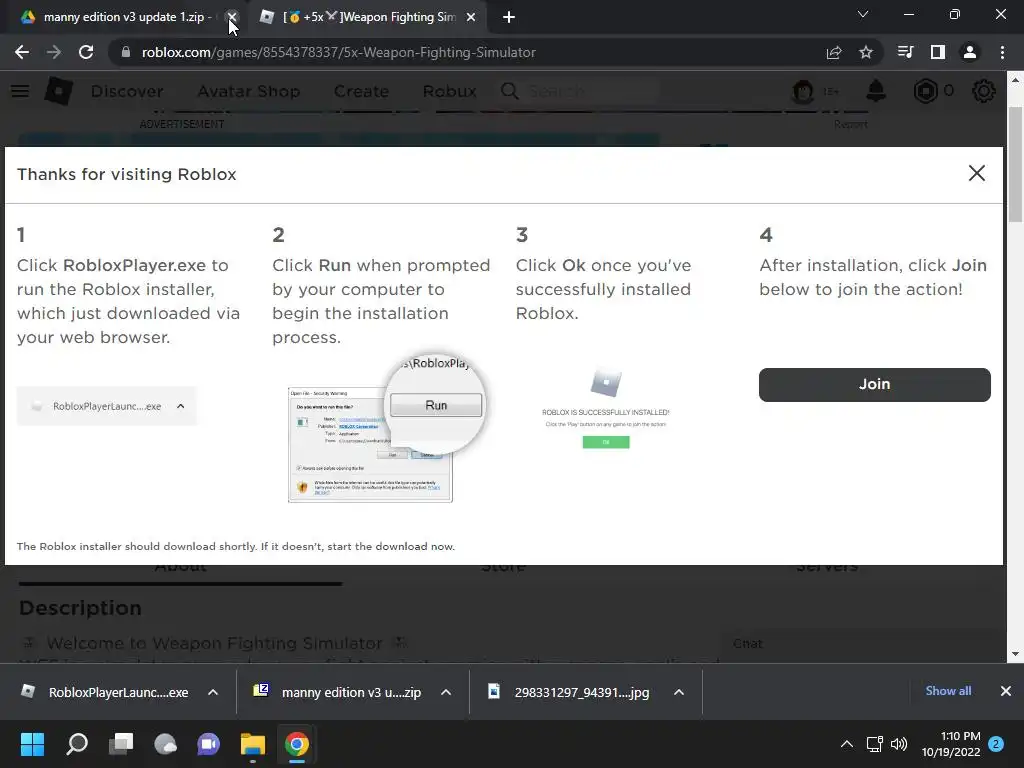The width and height of the screenshot is (1024, 768).
Task: Open Windows taskbar search
Action: [77, 744]
